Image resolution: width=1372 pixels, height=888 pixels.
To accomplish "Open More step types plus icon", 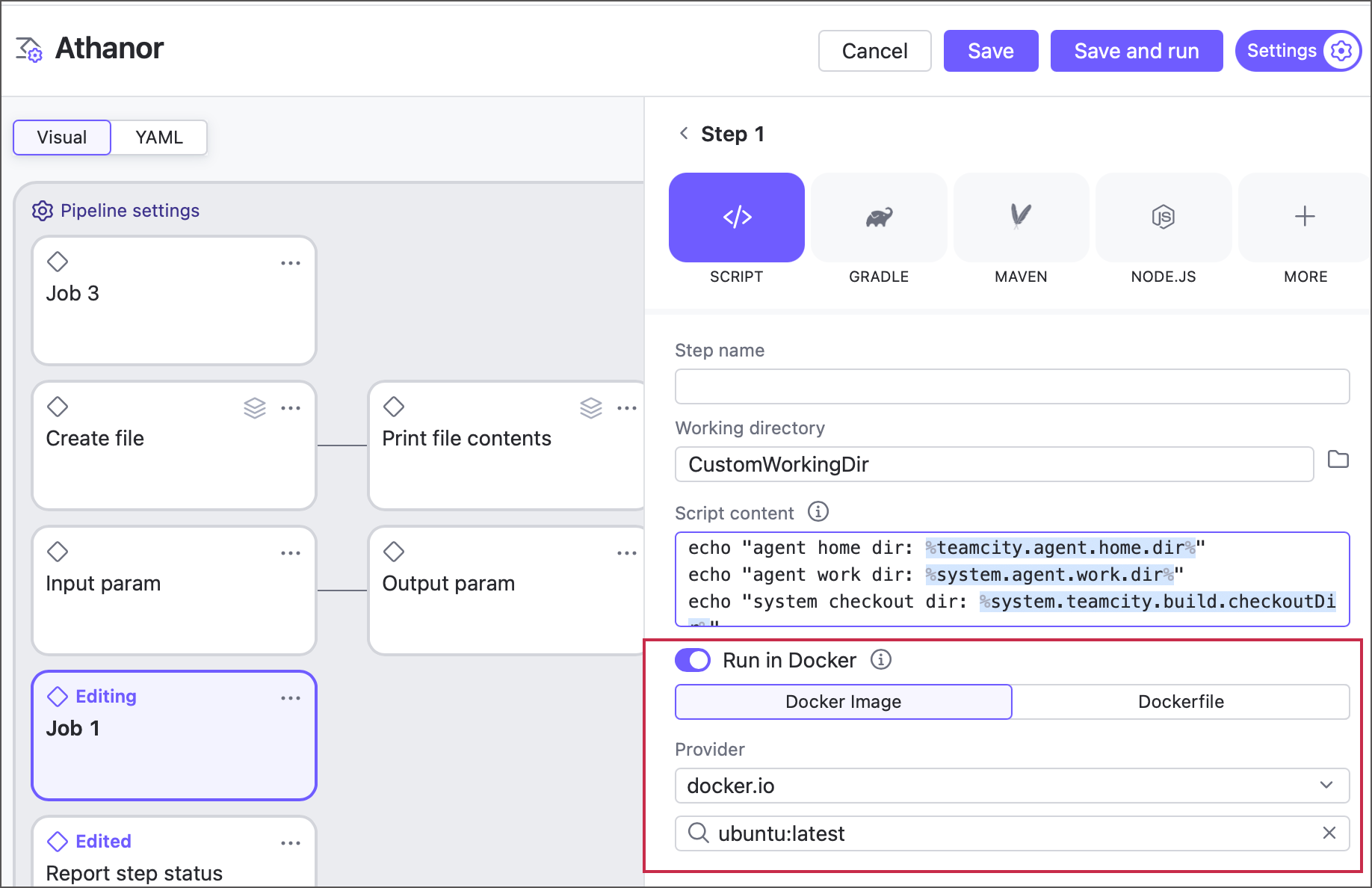I will [x=1305, y=218].
